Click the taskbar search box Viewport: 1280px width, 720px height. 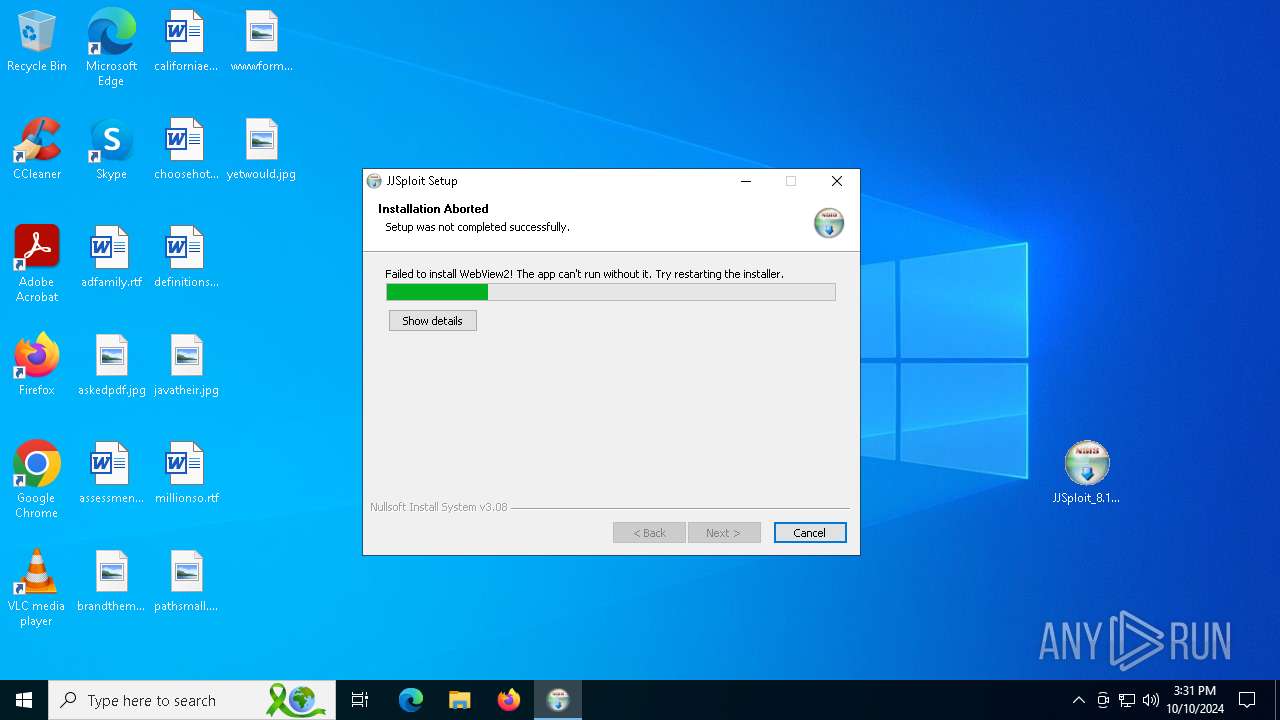(x=193, y=700)
